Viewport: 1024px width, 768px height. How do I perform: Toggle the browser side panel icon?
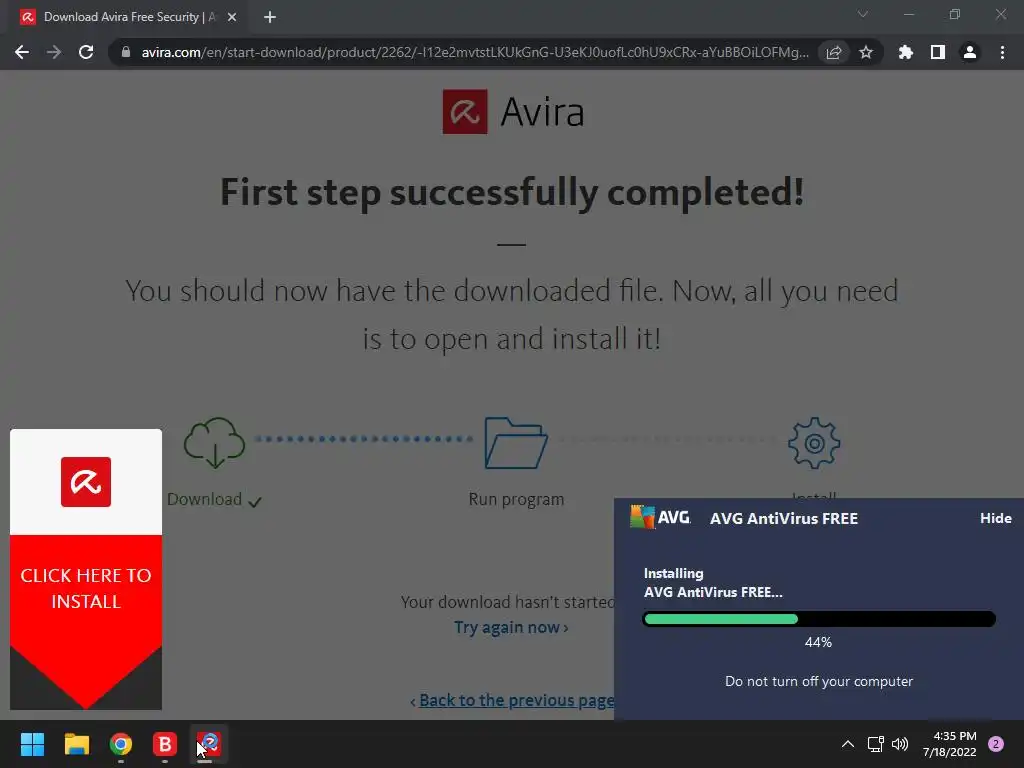click(938, 52)
